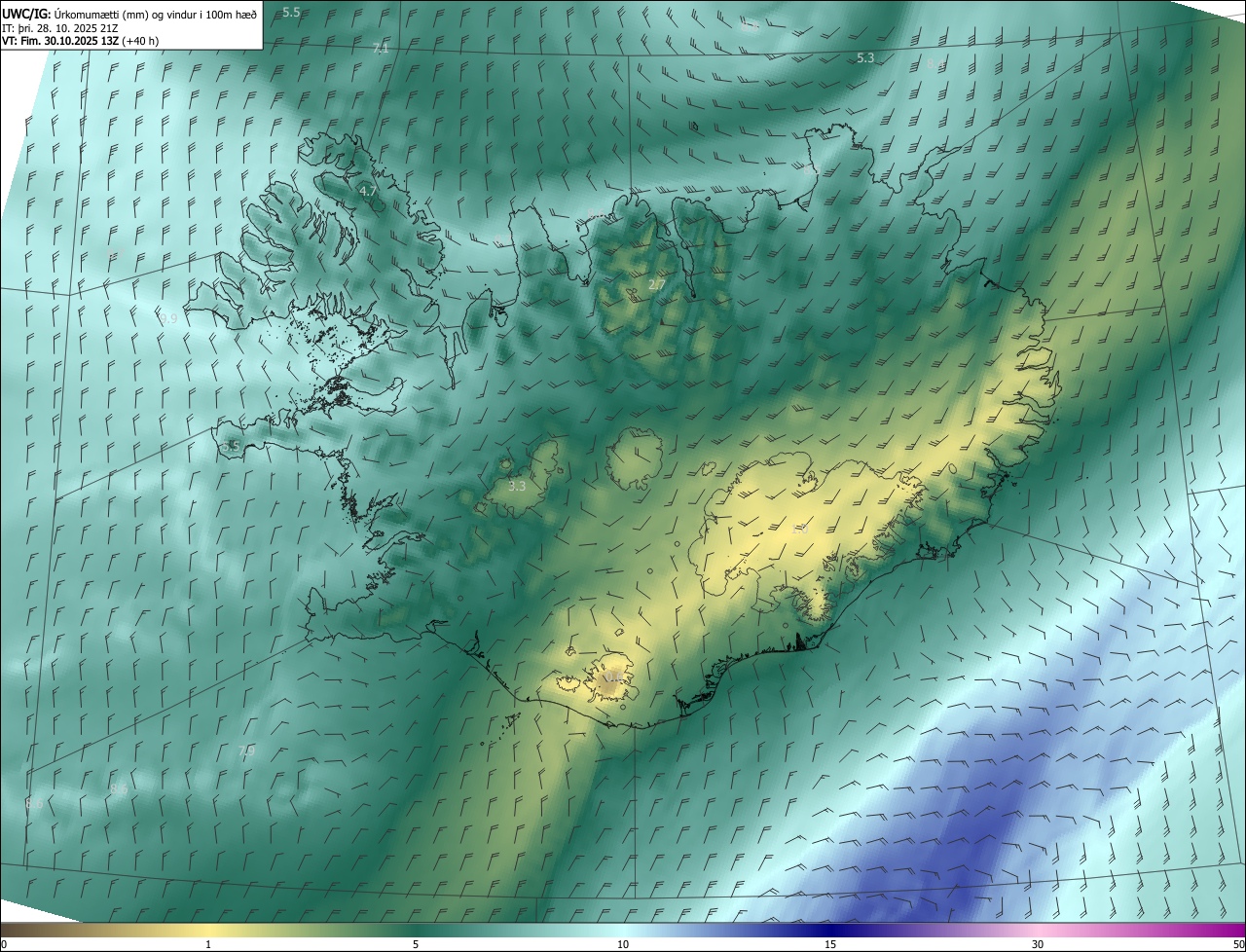Click the 5.5 value on Snæfellsnes peninsula
The height and width of the screenshot is (952, 1246).
tap(231, 446)
